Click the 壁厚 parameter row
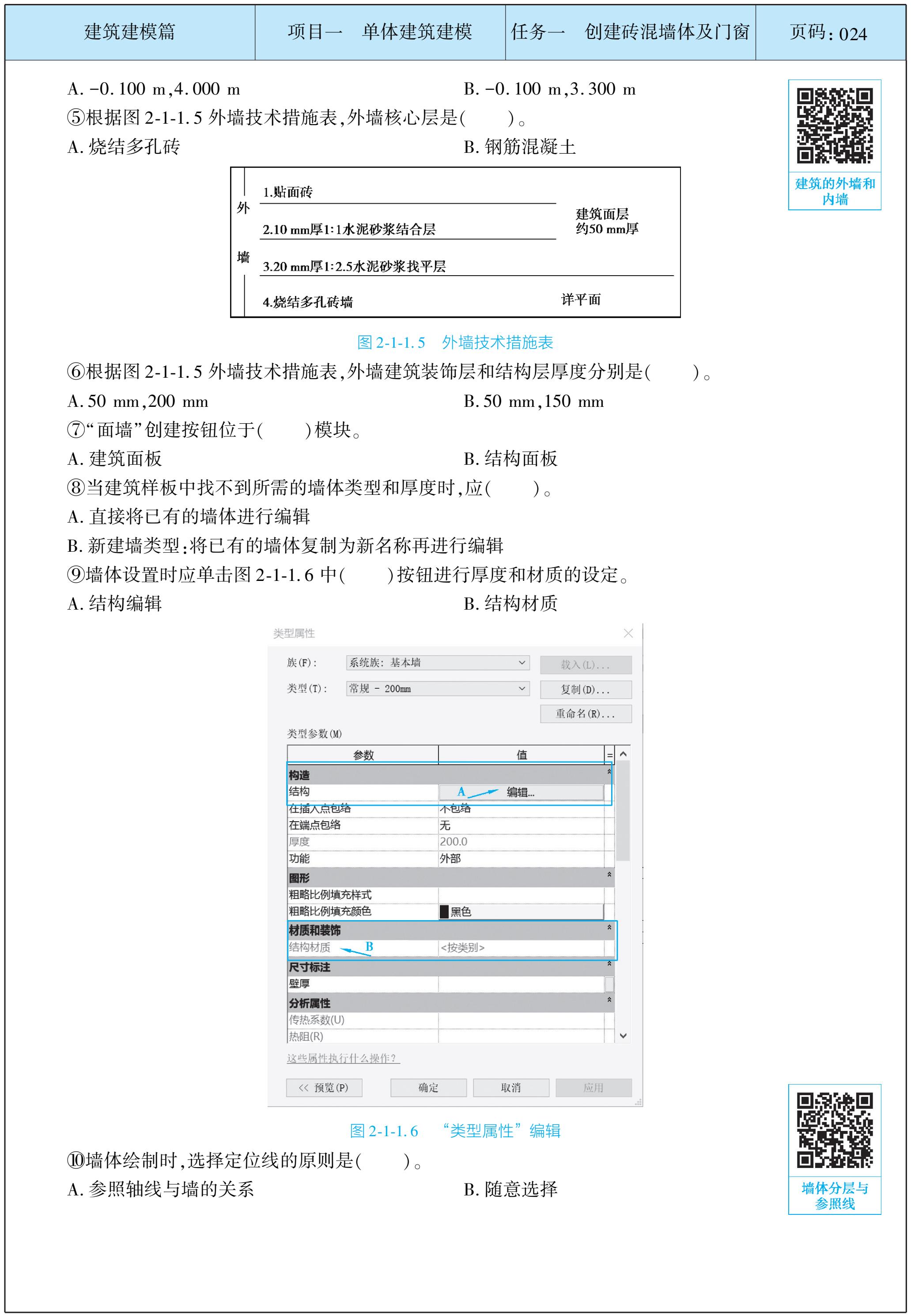The height and width of the screenshot is (1316, 911). click(x=450, y=984)
